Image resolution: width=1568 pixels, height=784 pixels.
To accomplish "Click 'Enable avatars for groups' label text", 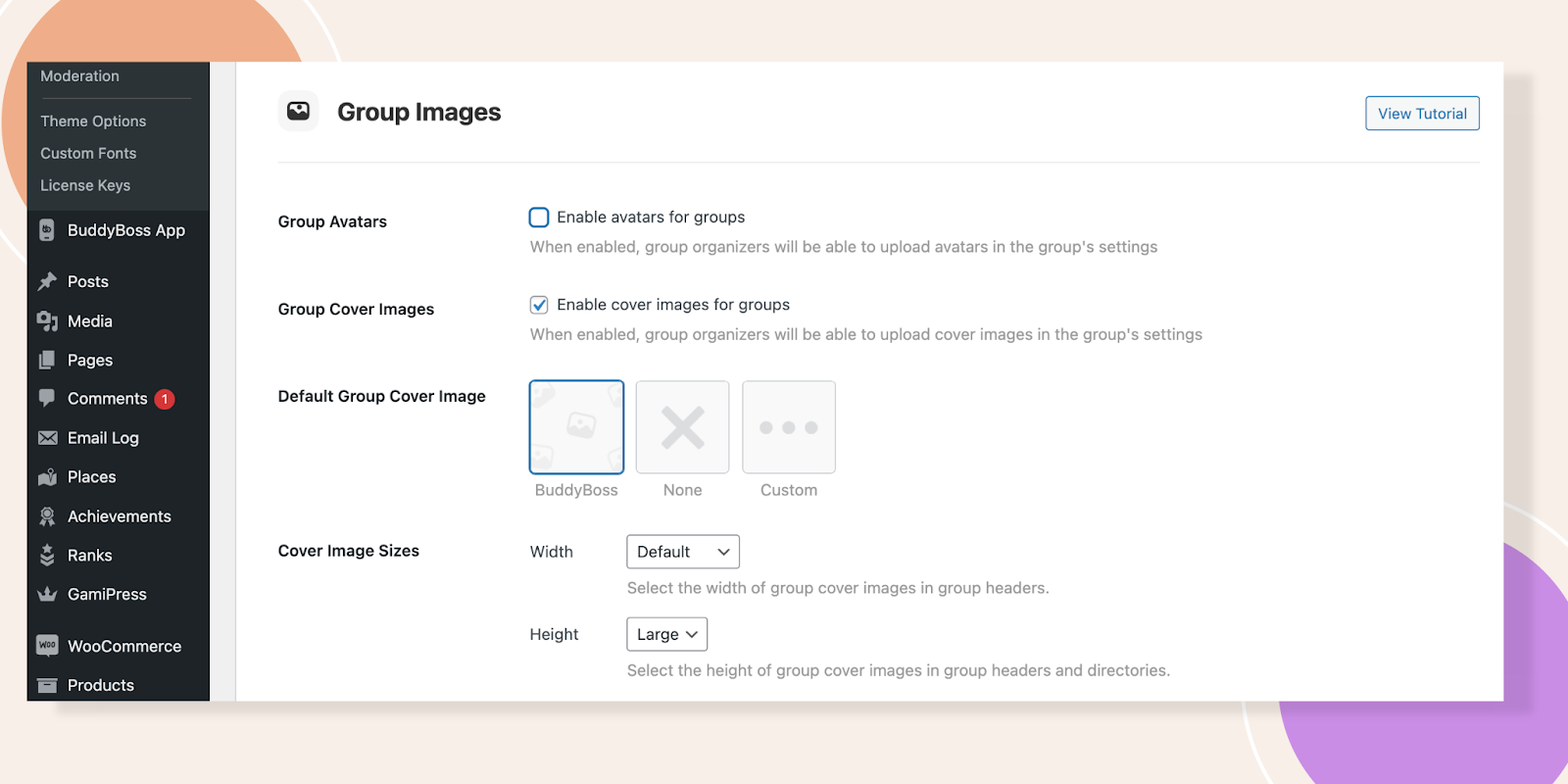I will pyautogui.click(x=651, y=217).
